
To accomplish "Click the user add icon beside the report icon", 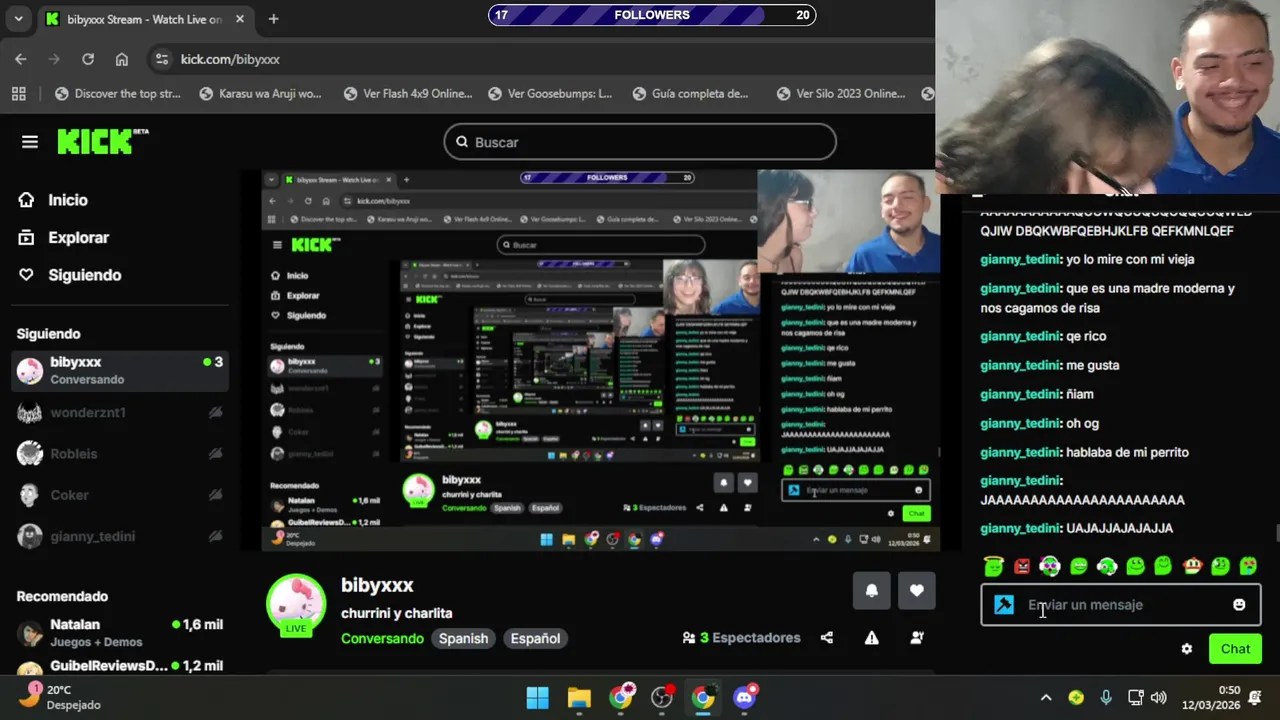I will 917,638.
